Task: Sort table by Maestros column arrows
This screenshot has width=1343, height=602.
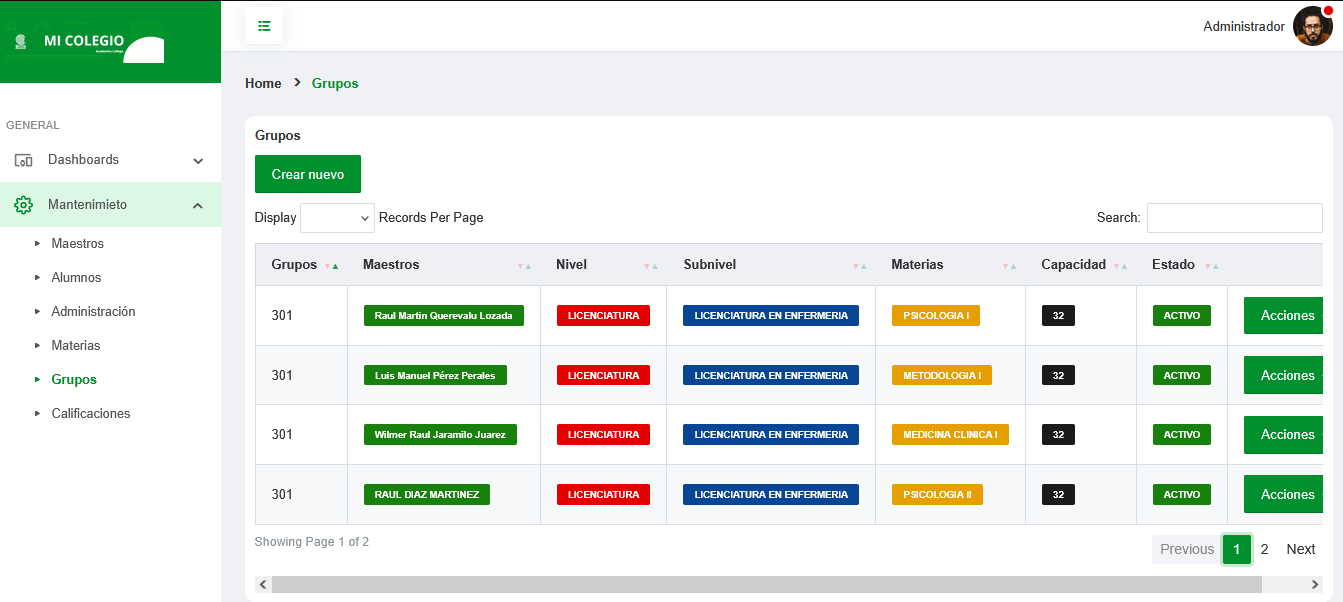Action: (x=524, y=266)
